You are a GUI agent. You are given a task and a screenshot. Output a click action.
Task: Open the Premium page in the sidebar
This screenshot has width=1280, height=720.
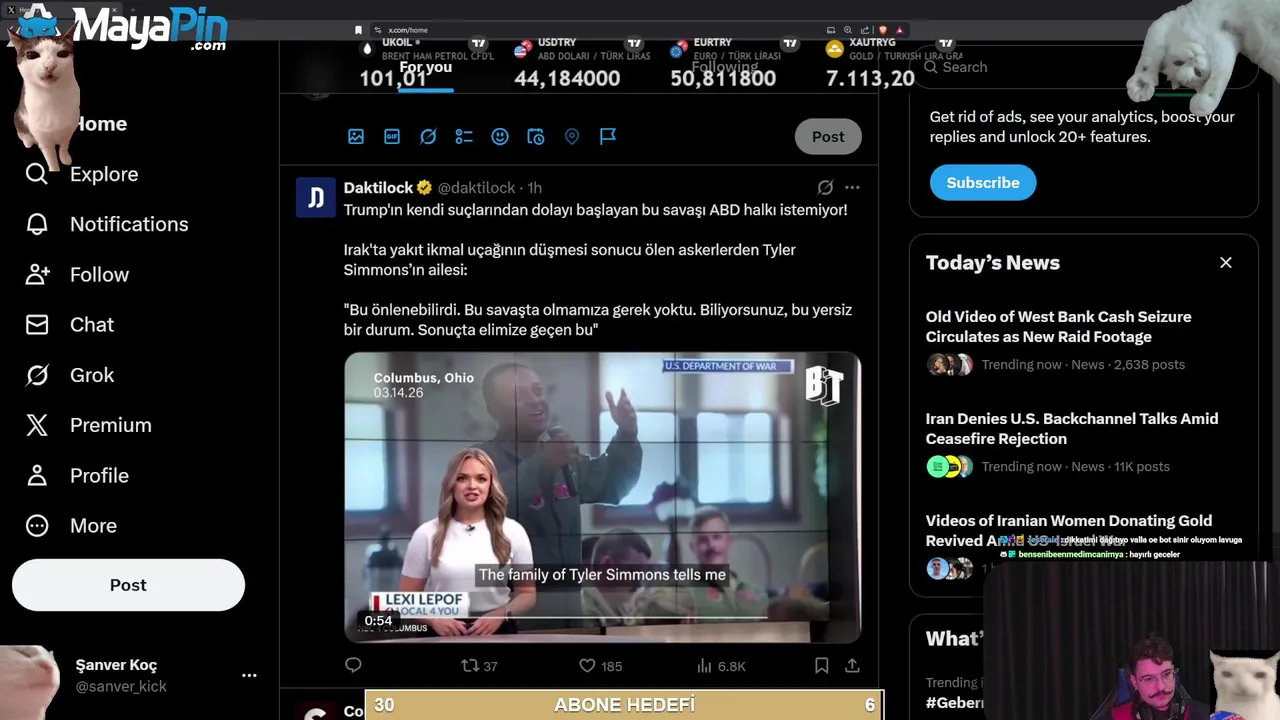88,425
